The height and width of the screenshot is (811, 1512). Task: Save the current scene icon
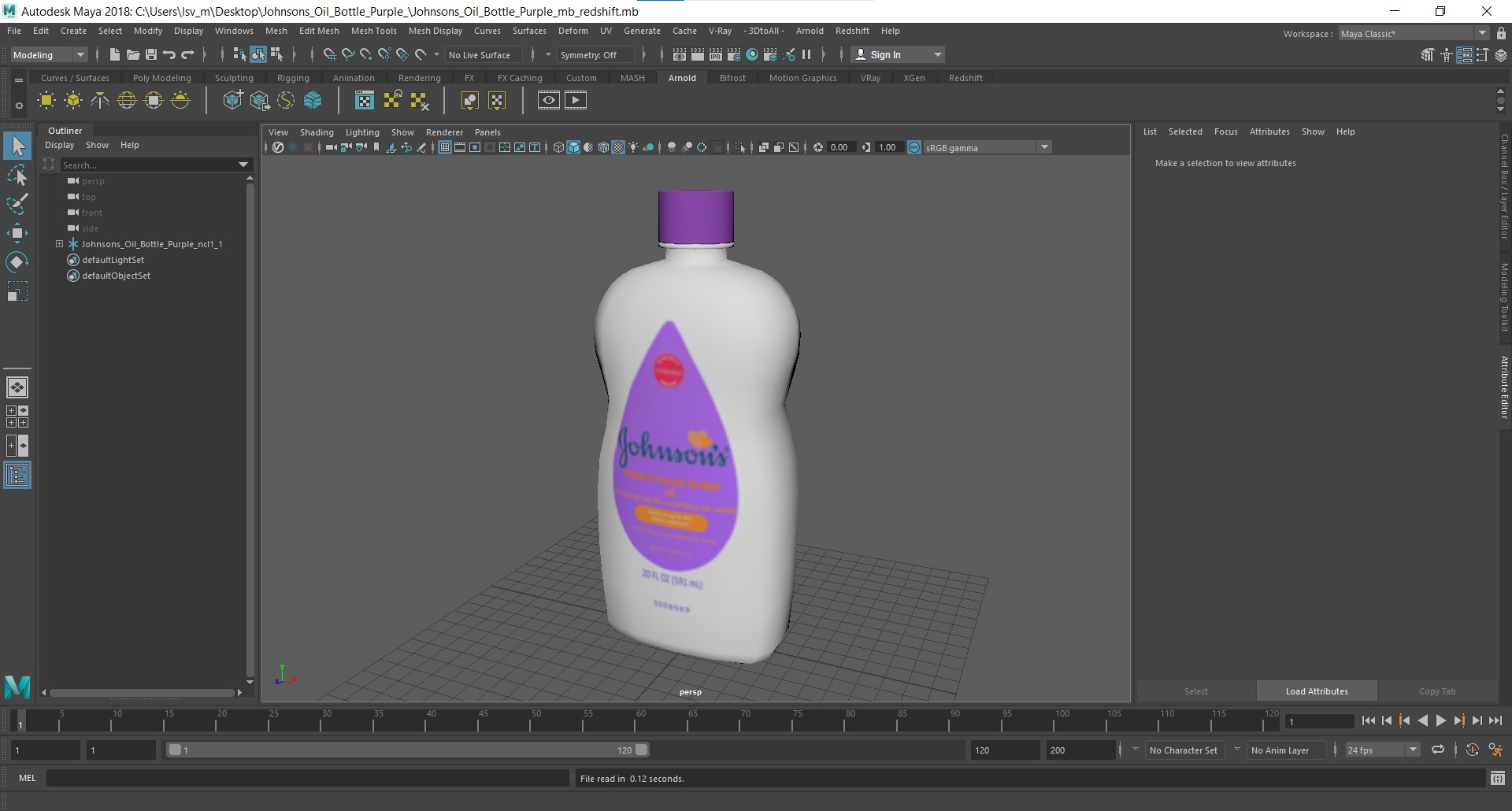tap(151, 54)
